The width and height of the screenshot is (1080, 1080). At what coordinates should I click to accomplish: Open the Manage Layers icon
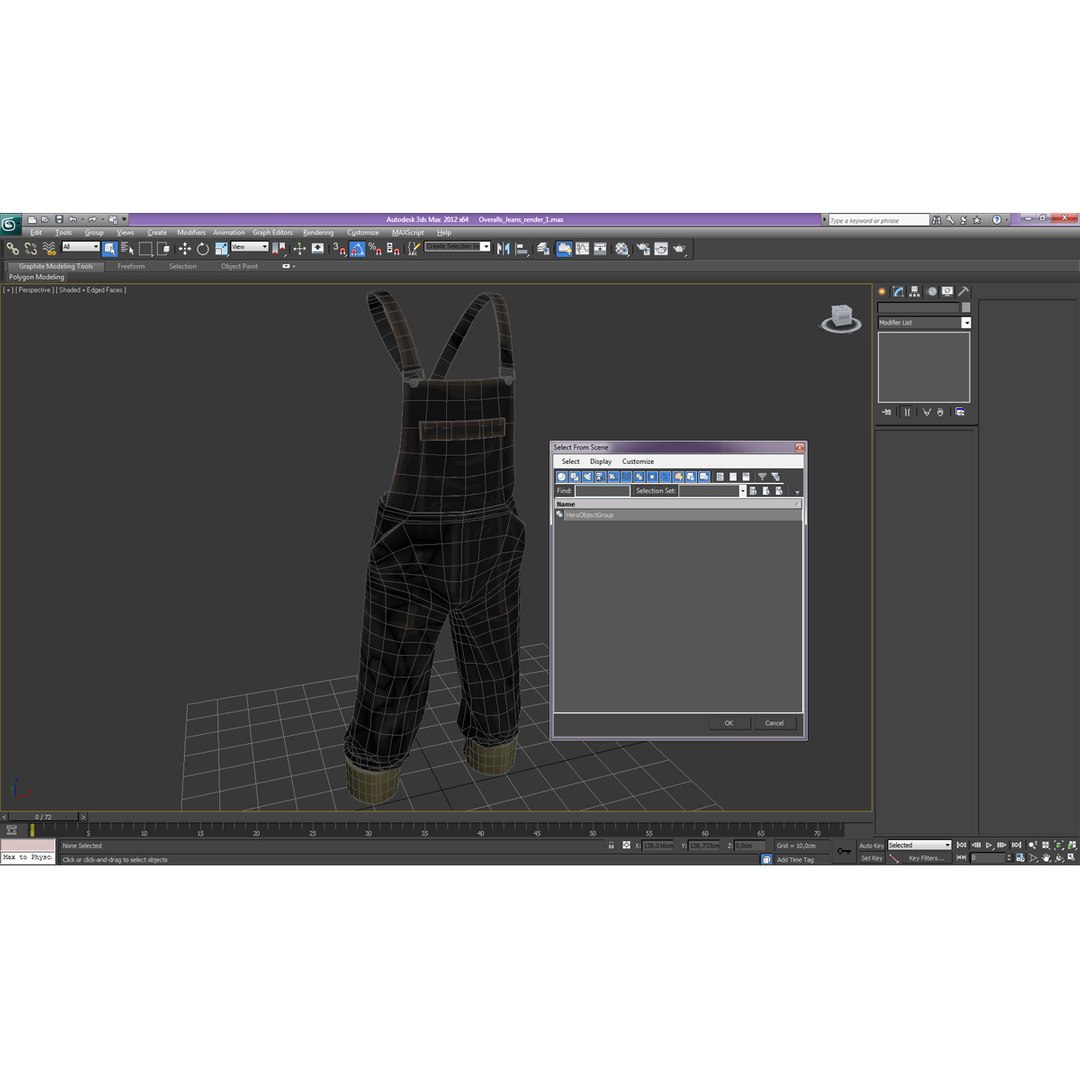click(544, 249)
